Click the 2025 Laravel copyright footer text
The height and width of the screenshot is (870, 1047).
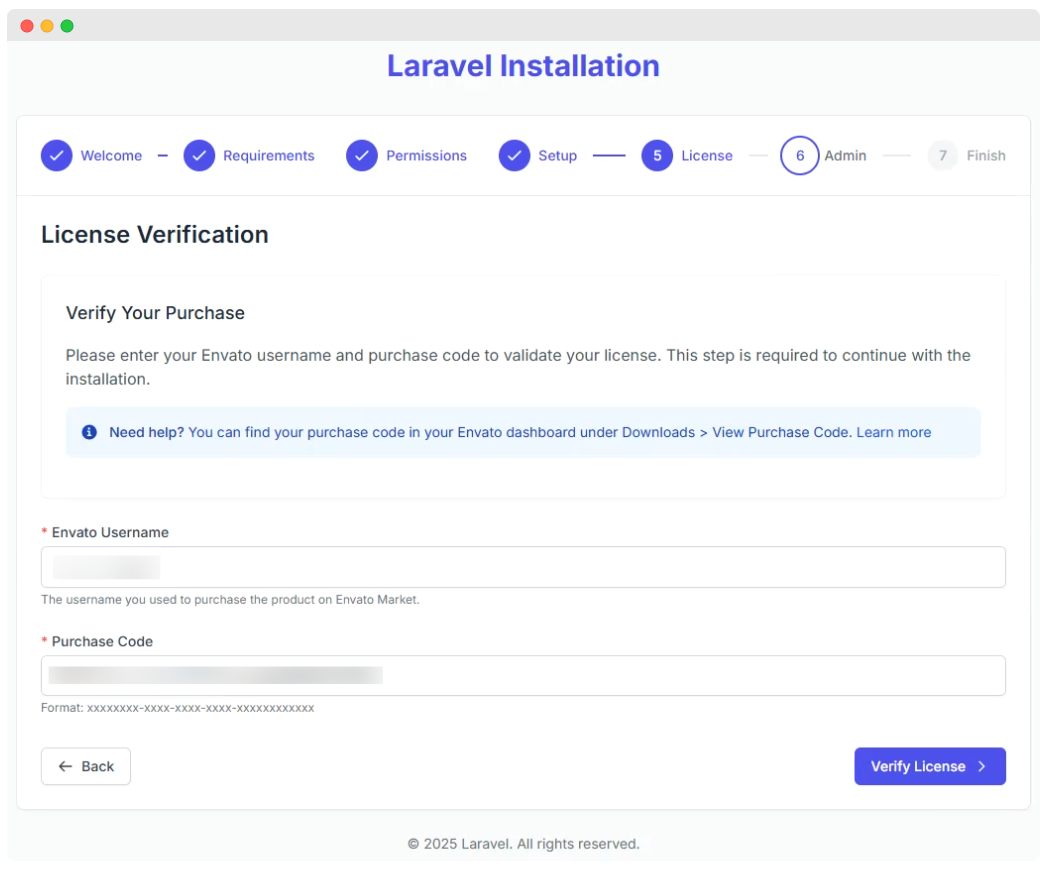click(524, 844)
